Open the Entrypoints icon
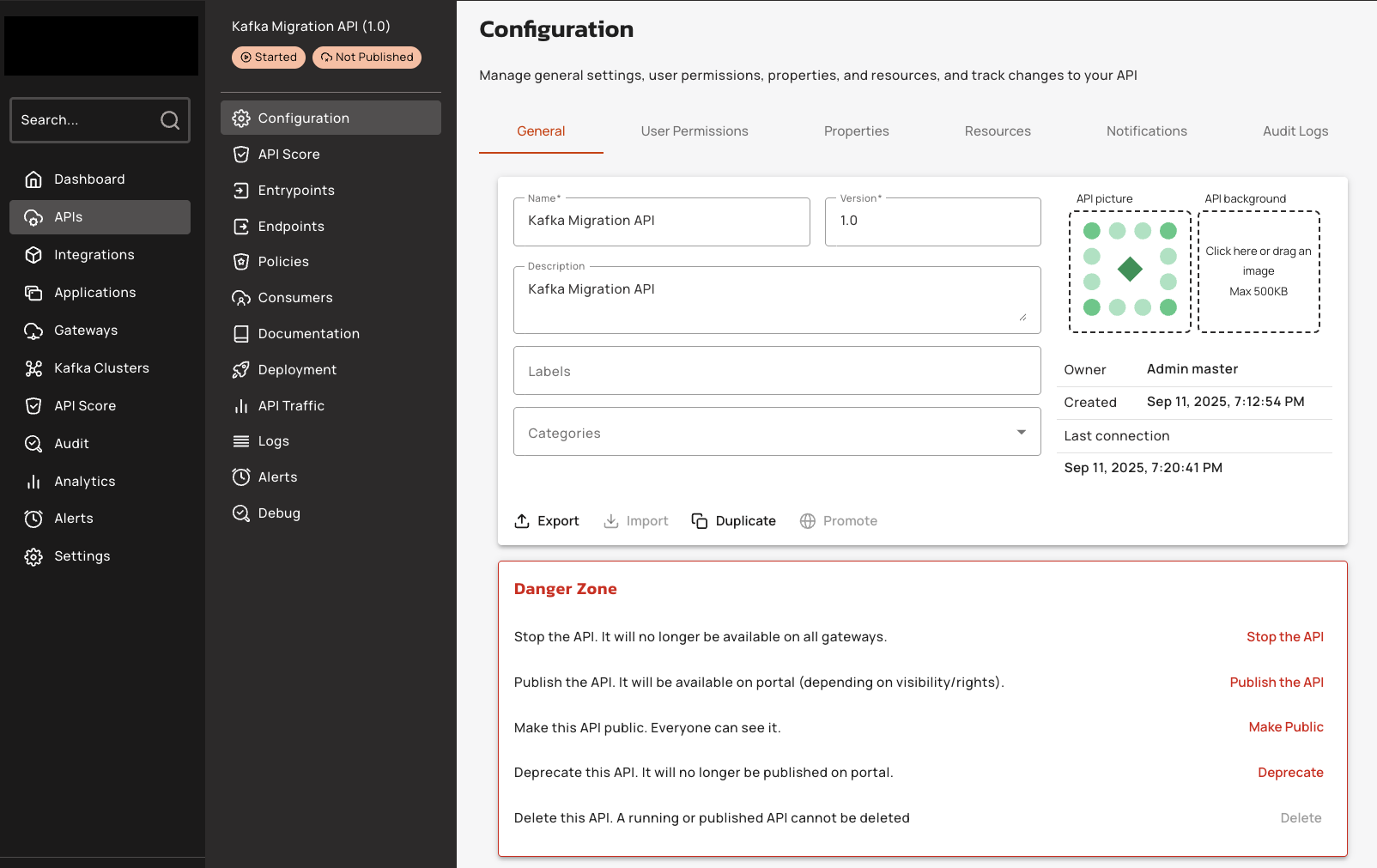 241,191
